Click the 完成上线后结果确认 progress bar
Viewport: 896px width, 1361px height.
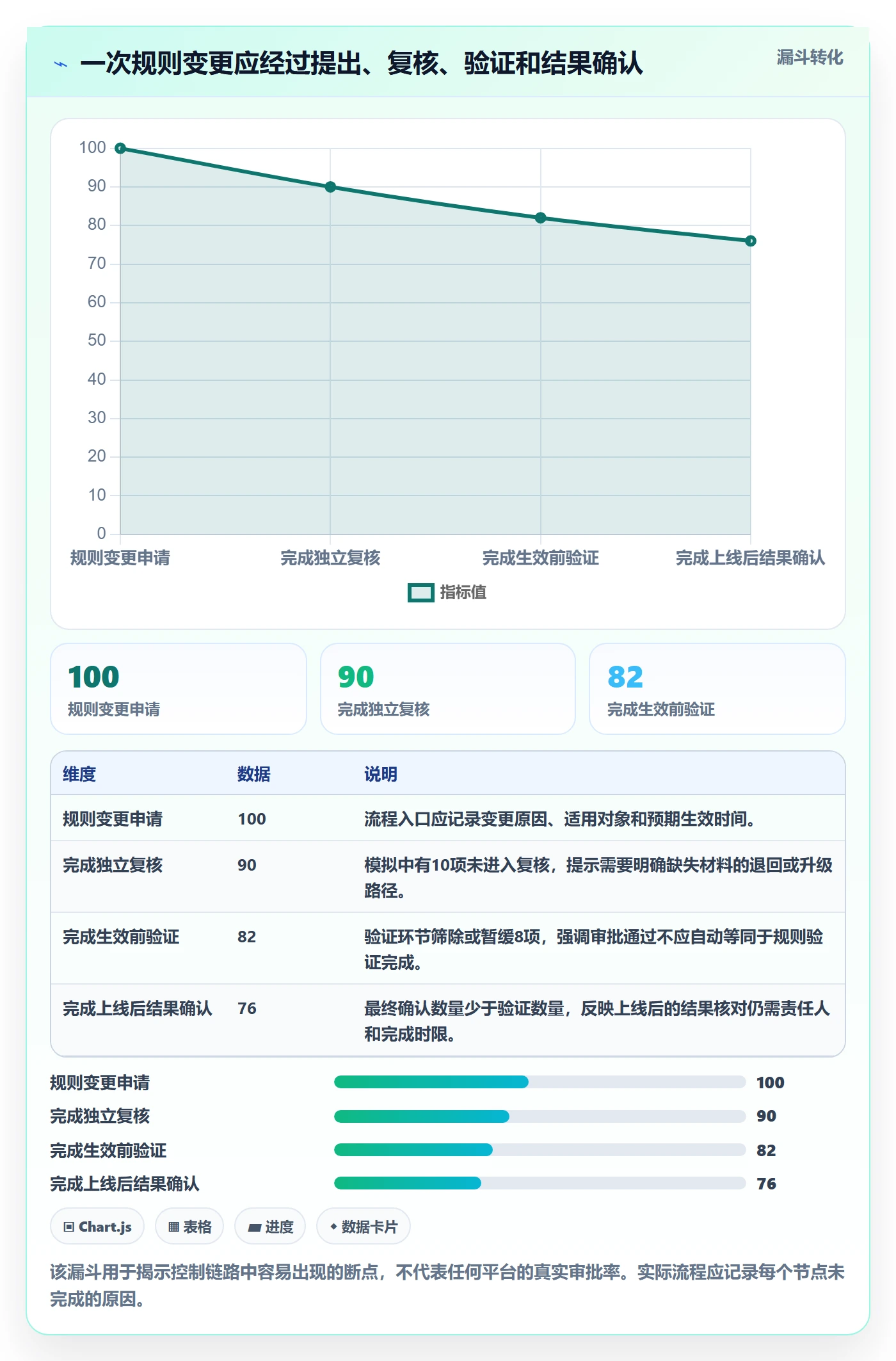click(x=540, y=1184)
